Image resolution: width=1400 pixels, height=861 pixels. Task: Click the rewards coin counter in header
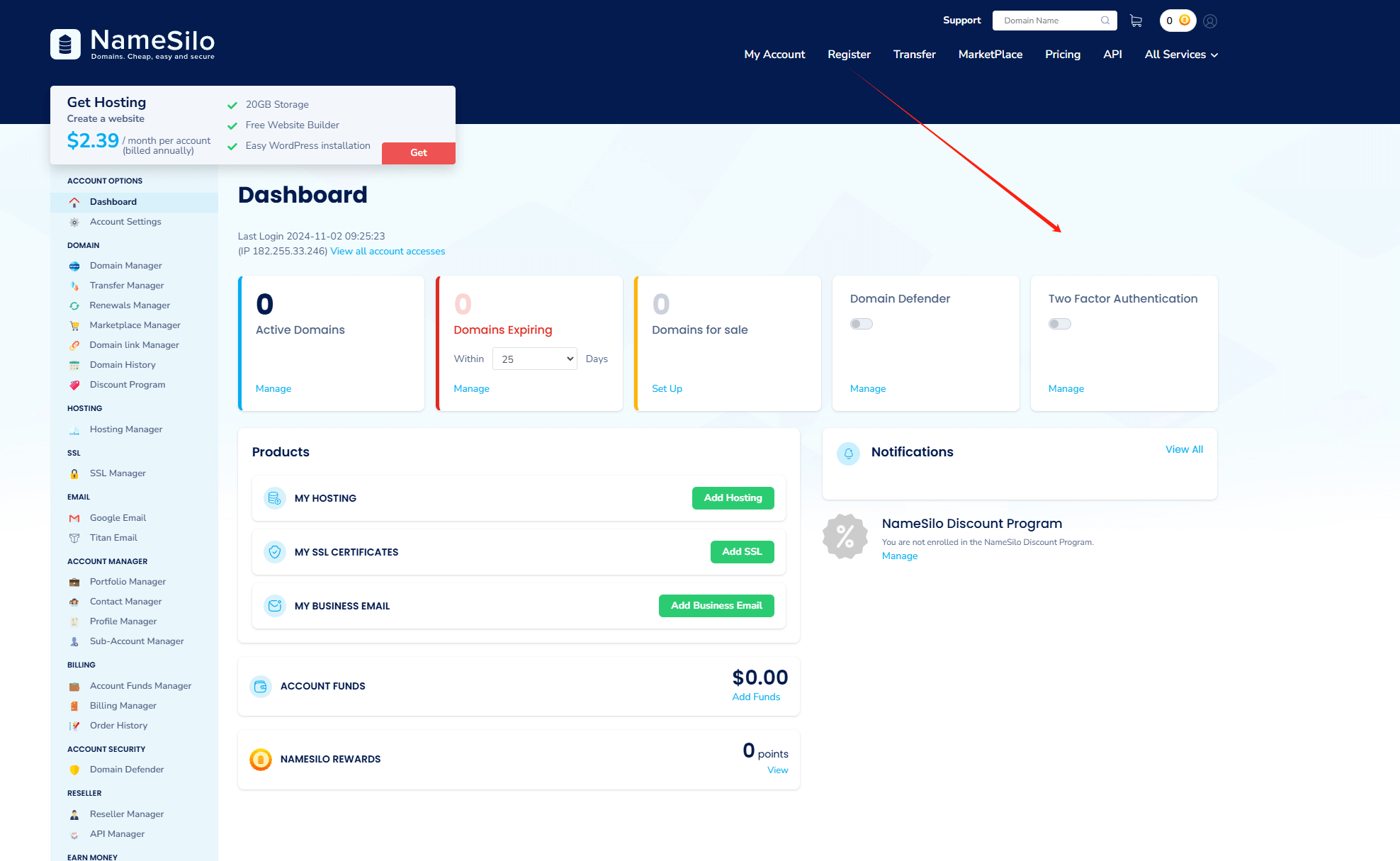pyautogui.click(x=1178, y=21)
